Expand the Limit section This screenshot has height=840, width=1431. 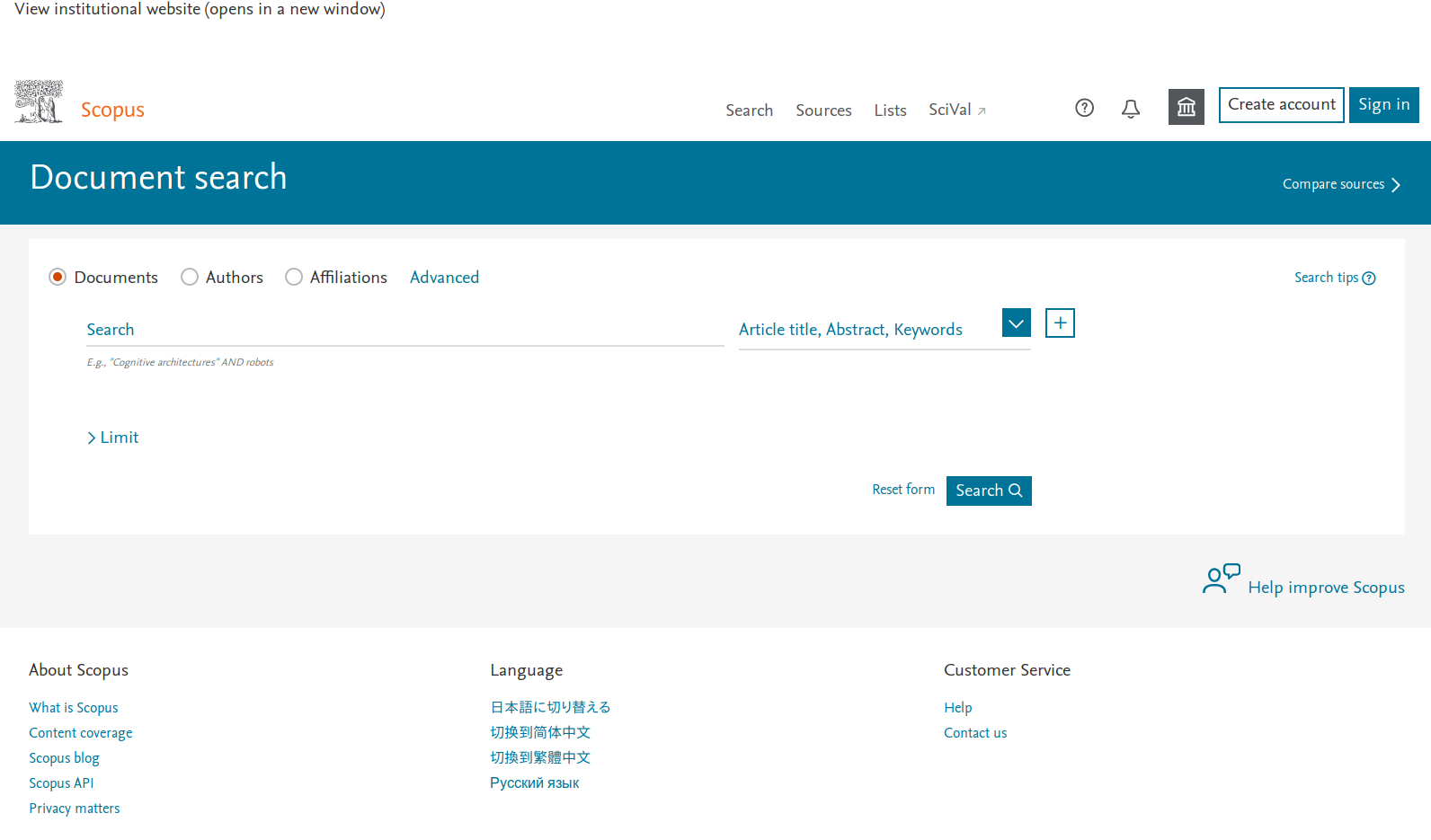112,438
